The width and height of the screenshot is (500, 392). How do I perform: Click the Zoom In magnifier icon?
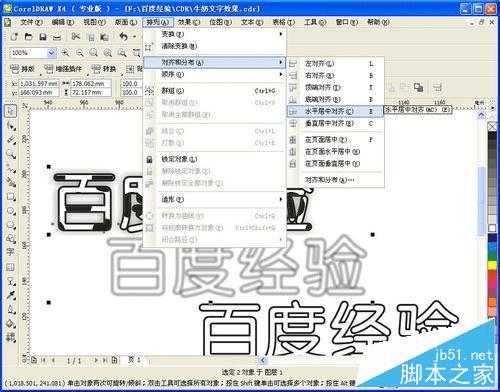click(x=65, y=53)
